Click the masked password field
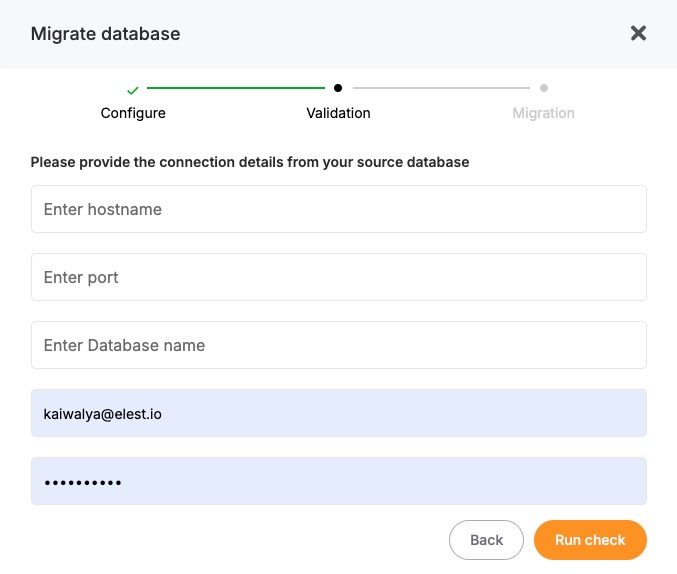677x574 pixels. tap(338, 481)
